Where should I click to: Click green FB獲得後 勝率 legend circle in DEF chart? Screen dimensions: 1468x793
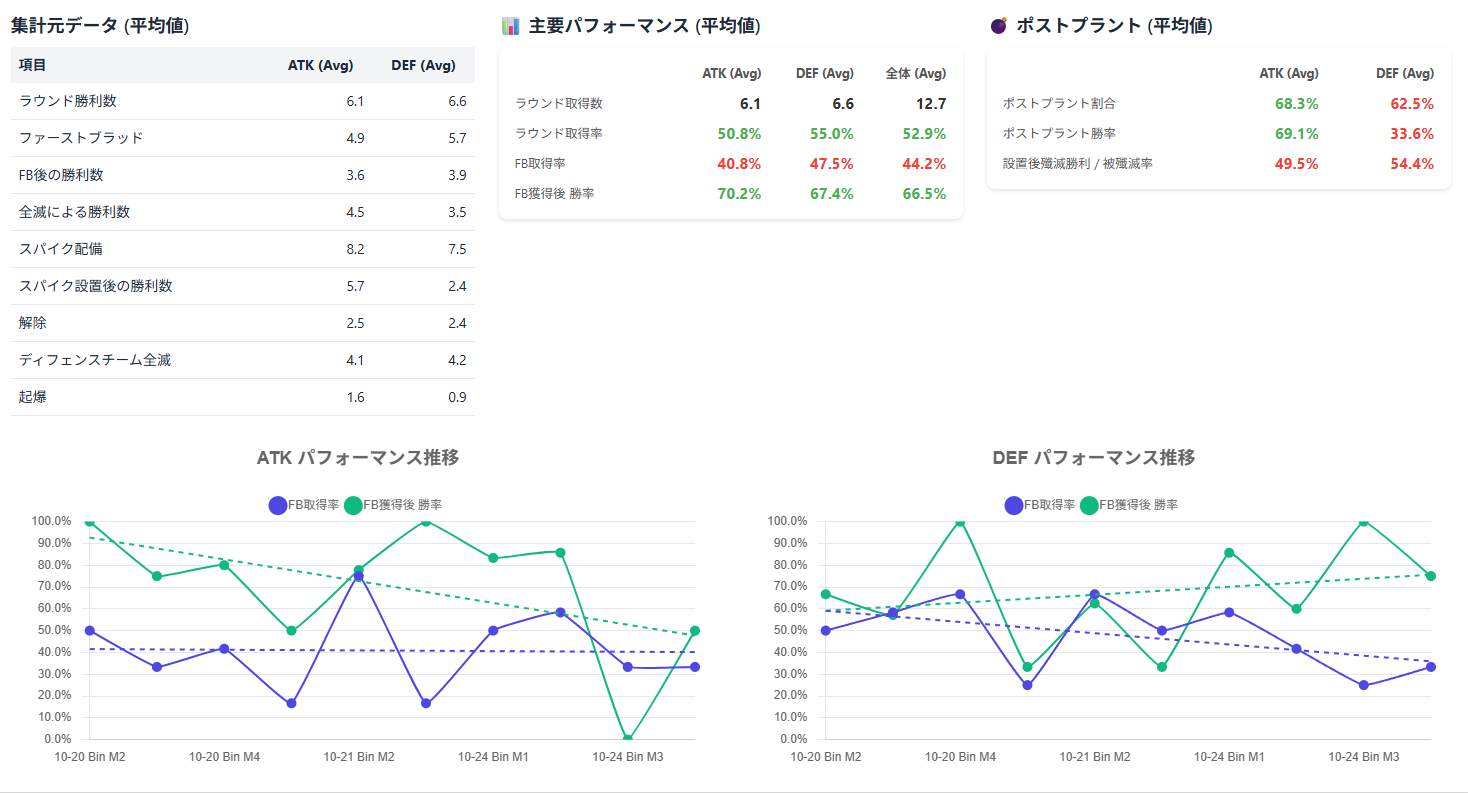click(1089, 506)
